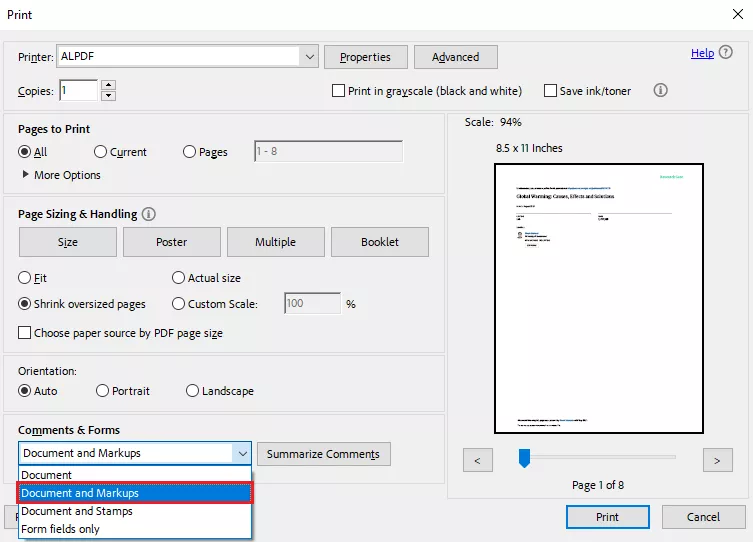Increase copies with the up stepper arrow
This screenshot has width=753, height=542.
click(x=109, y=85)
